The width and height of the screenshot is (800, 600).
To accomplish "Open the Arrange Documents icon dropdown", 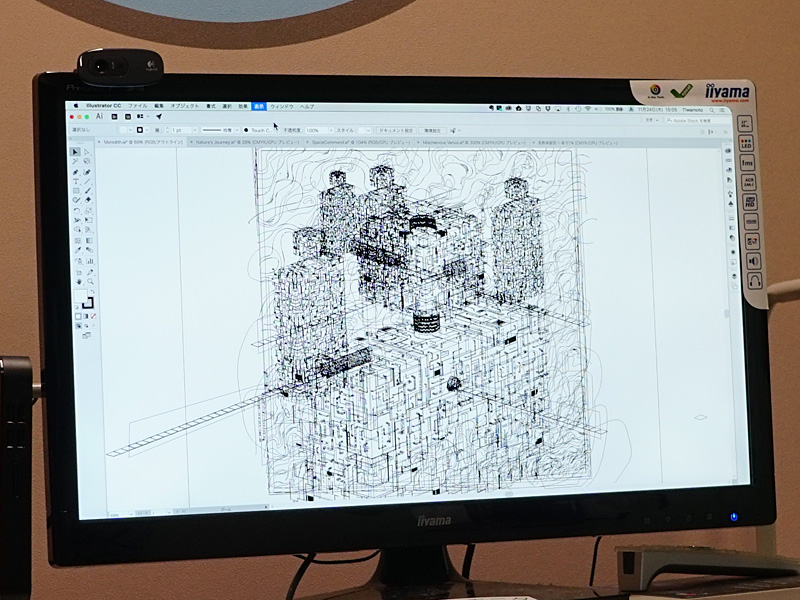I will pyautogui.click(x=141, y=116).
